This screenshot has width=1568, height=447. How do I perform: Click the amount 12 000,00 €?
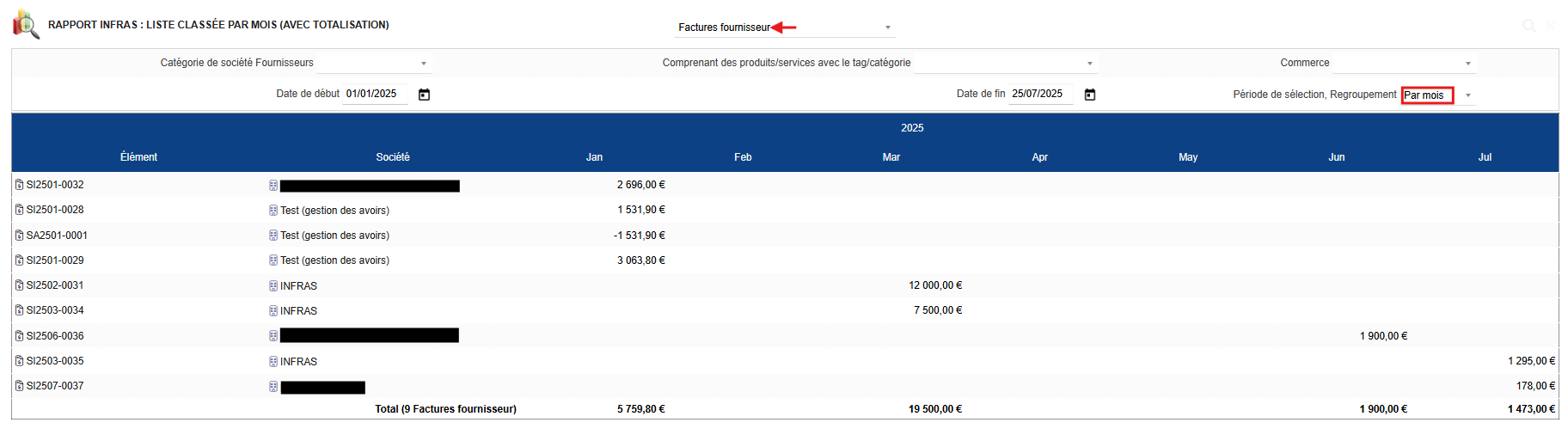click(x=935, y=285)
